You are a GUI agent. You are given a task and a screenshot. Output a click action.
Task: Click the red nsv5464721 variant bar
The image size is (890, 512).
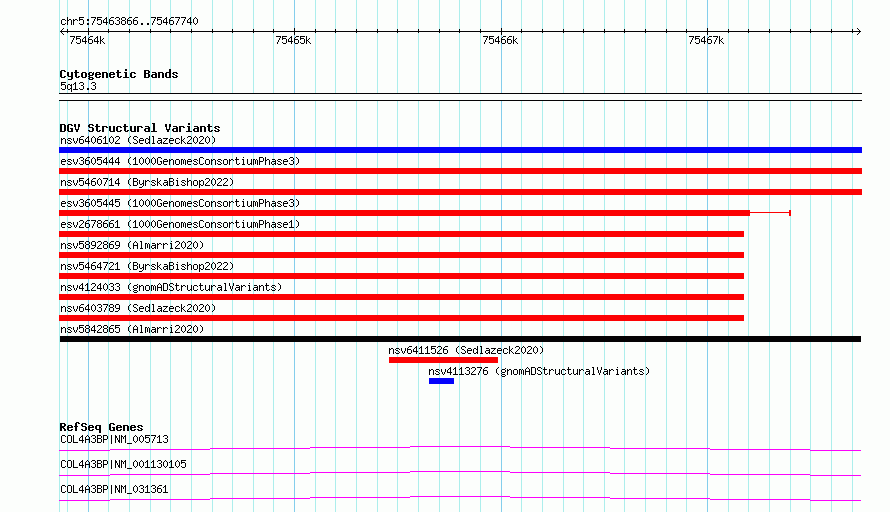point(401,276)
